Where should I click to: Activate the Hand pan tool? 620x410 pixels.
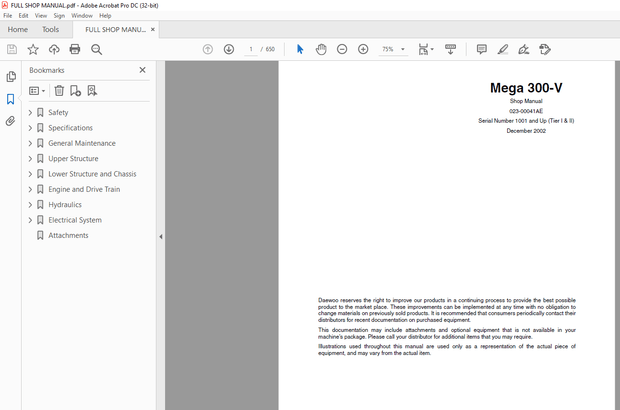pos(321,49)
